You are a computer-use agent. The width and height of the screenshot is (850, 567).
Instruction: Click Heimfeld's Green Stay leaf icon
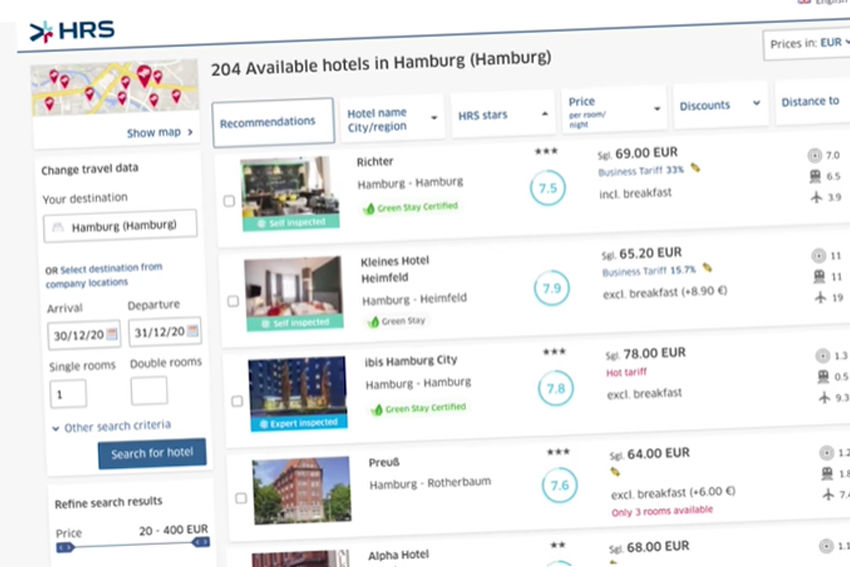[x=374, y=323]
